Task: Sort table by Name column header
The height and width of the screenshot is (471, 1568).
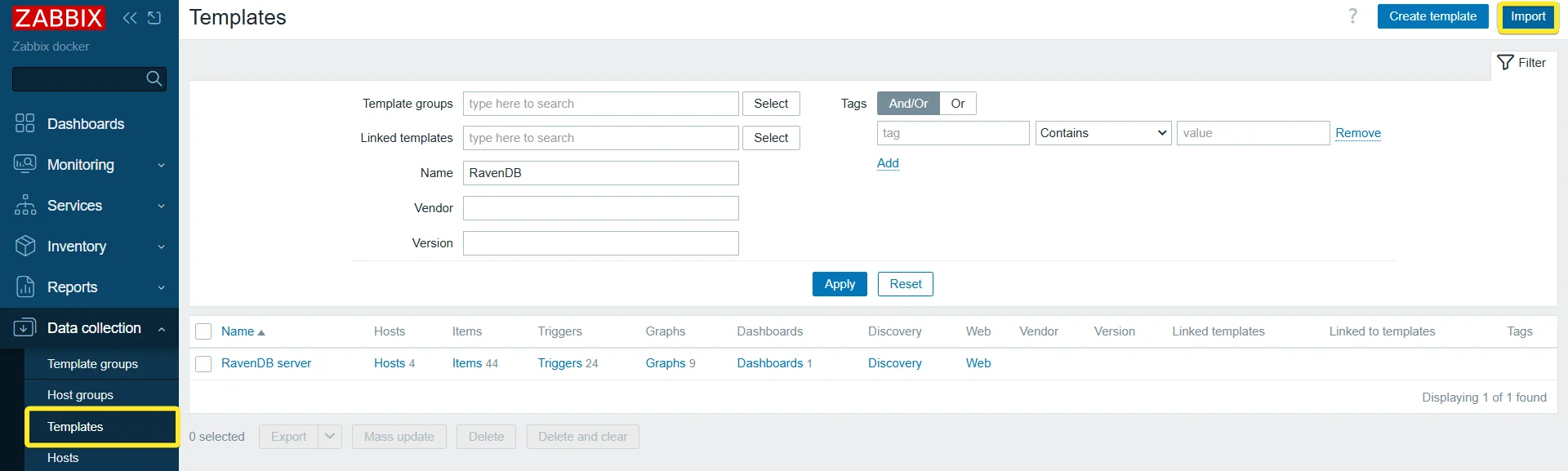Action: pyautogui.click(x=238, y=331)
